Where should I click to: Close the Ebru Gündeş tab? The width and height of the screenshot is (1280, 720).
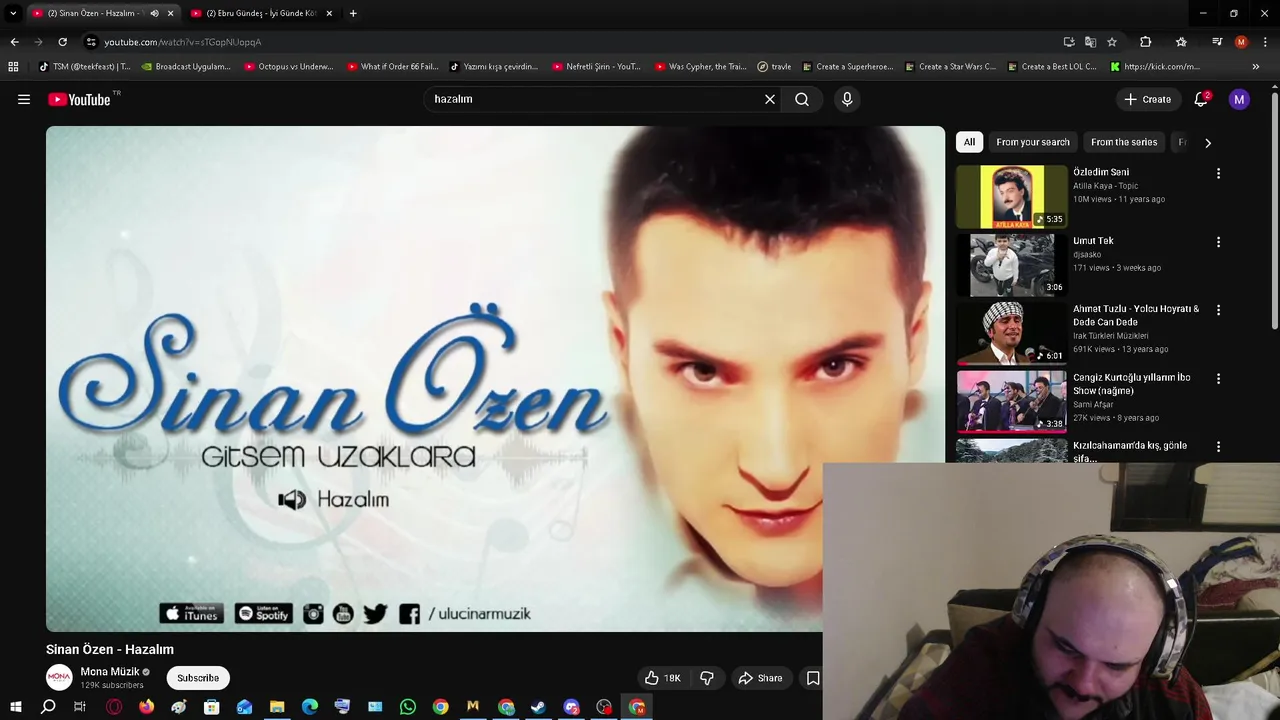pyautogui.click(x=328, y=13)
